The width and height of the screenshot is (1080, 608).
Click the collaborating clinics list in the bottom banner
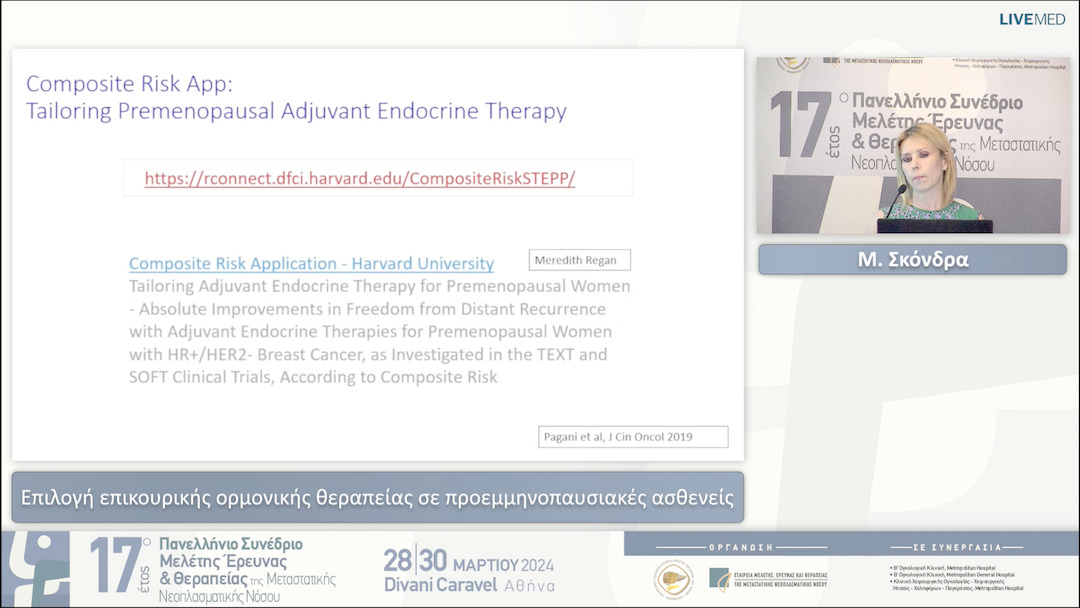(957, 578)
